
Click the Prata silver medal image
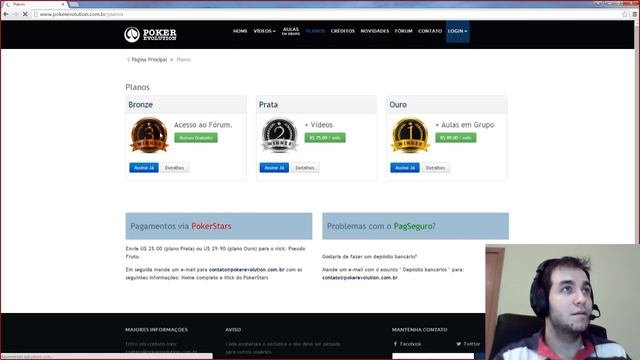pyautogui.click(x=280, y=135)
